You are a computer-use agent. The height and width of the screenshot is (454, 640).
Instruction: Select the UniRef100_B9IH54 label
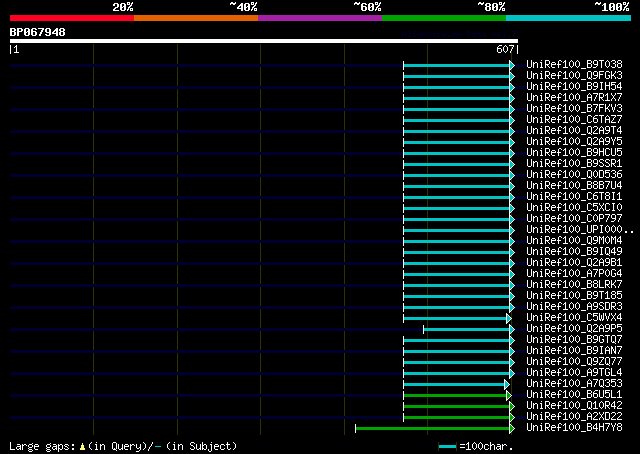point(574,87)
